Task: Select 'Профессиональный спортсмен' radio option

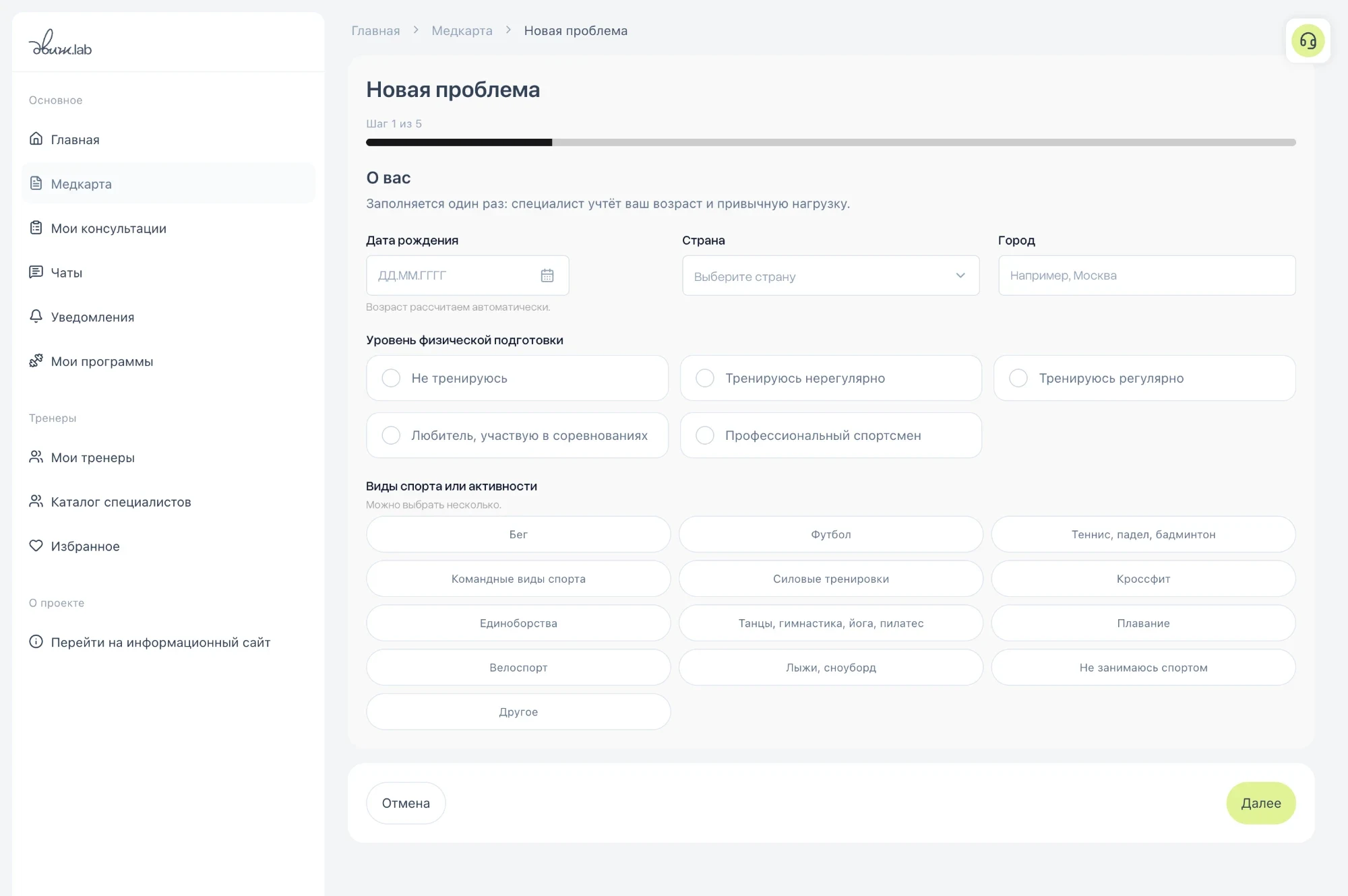Action: 830,435
